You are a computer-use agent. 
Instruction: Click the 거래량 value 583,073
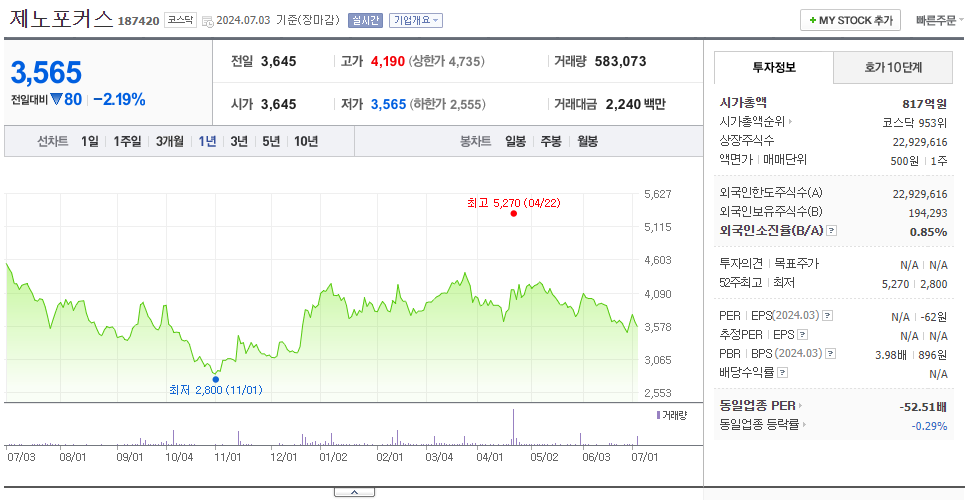[x=620, y=61]
